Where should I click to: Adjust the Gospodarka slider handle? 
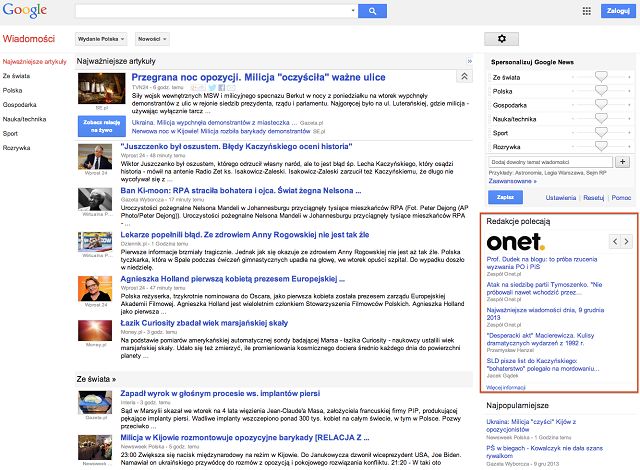pos(601,104)
